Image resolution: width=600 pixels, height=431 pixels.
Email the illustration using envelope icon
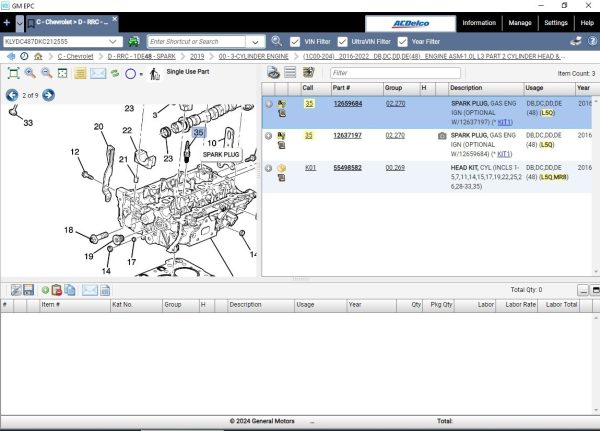[98, 73]
